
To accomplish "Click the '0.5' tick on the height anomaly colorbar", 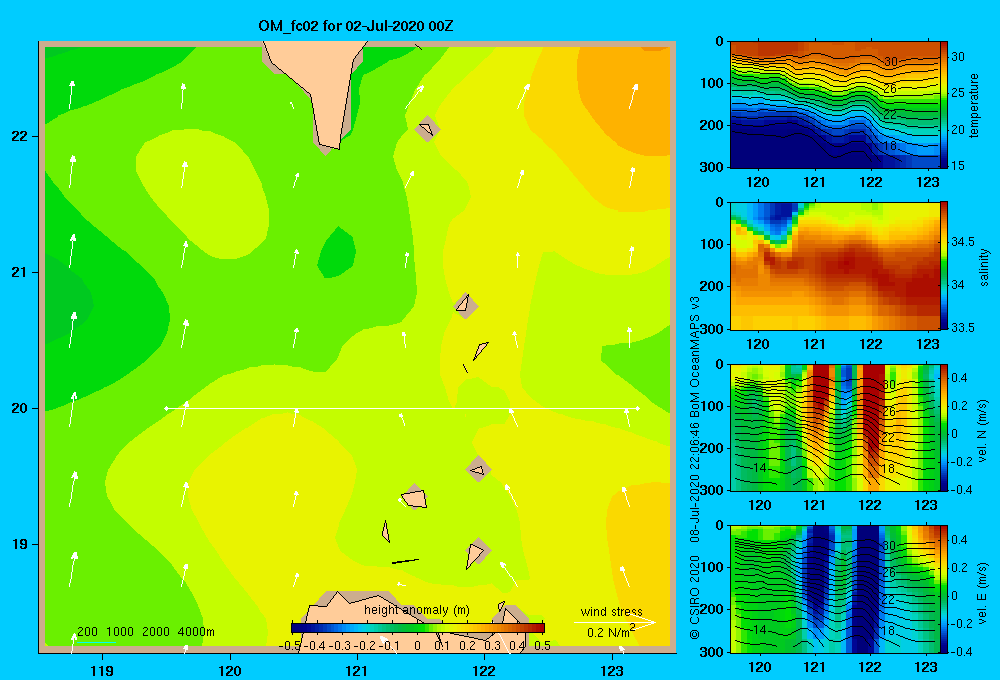I will click(x=543, y=646).
